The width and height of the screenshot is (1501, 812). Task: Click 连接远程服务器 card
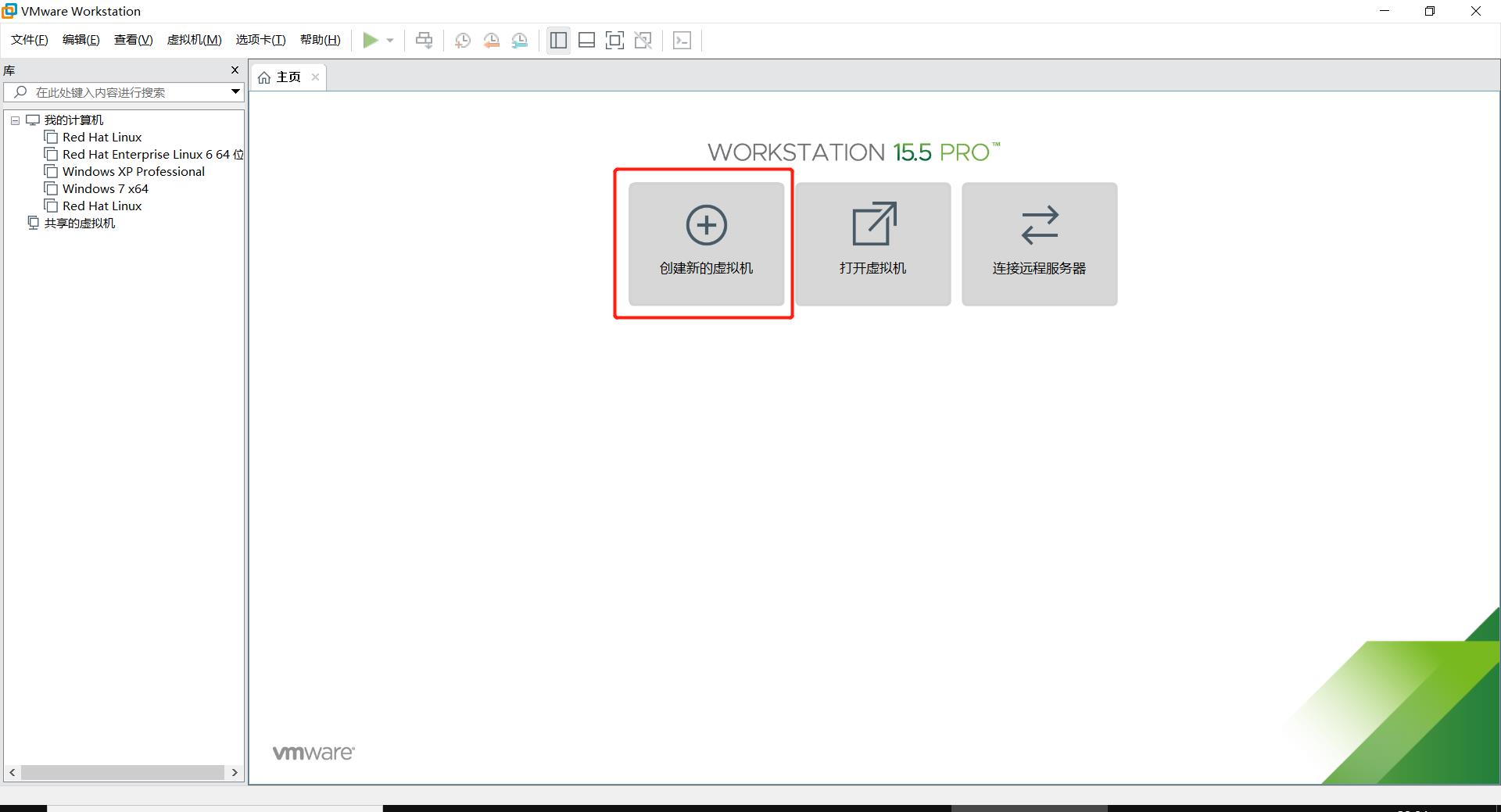(x=1039, y=244)
